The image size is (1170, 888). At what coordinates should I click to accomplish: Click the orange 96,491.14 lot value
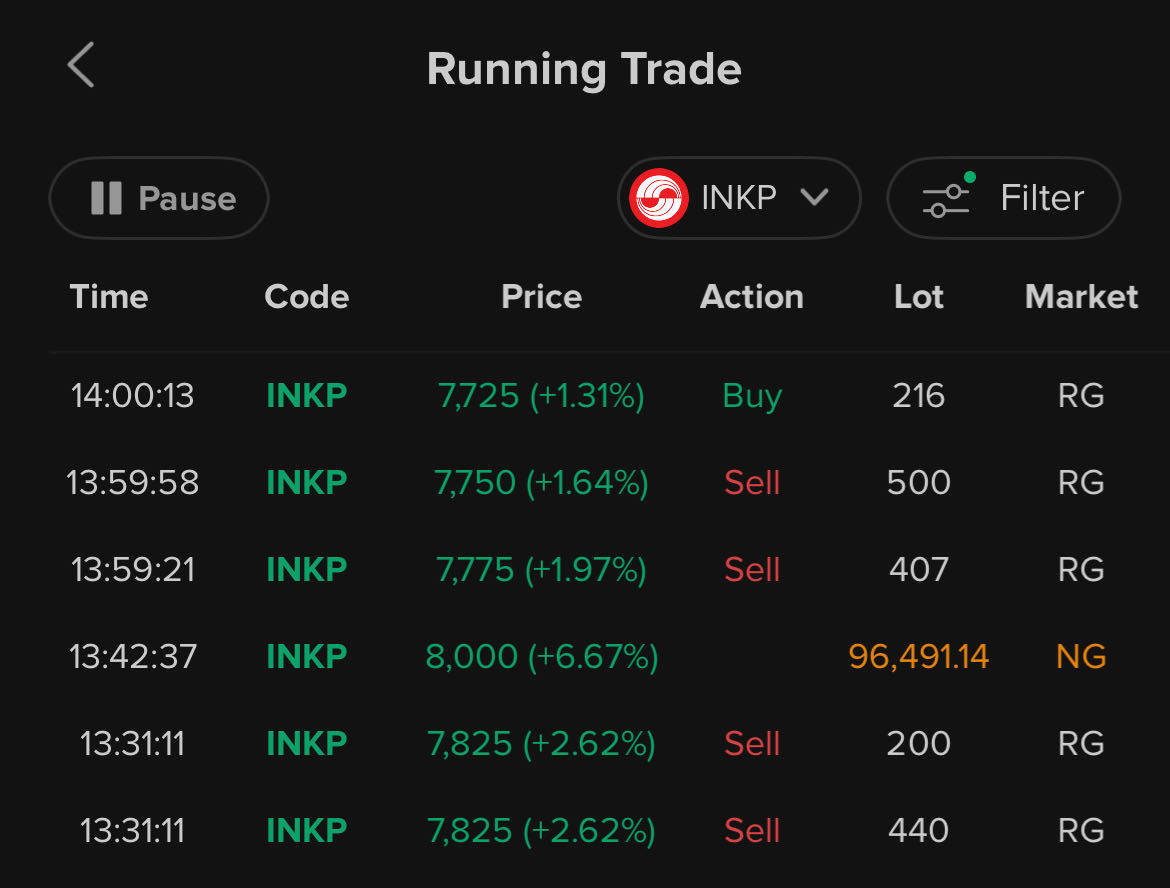coord(918,657)
